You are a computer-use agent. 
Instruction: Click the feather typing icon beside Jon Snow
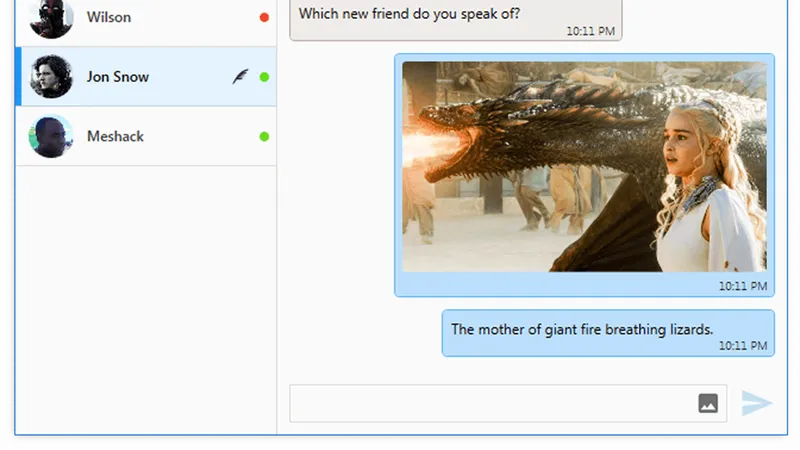click(240, 77)
